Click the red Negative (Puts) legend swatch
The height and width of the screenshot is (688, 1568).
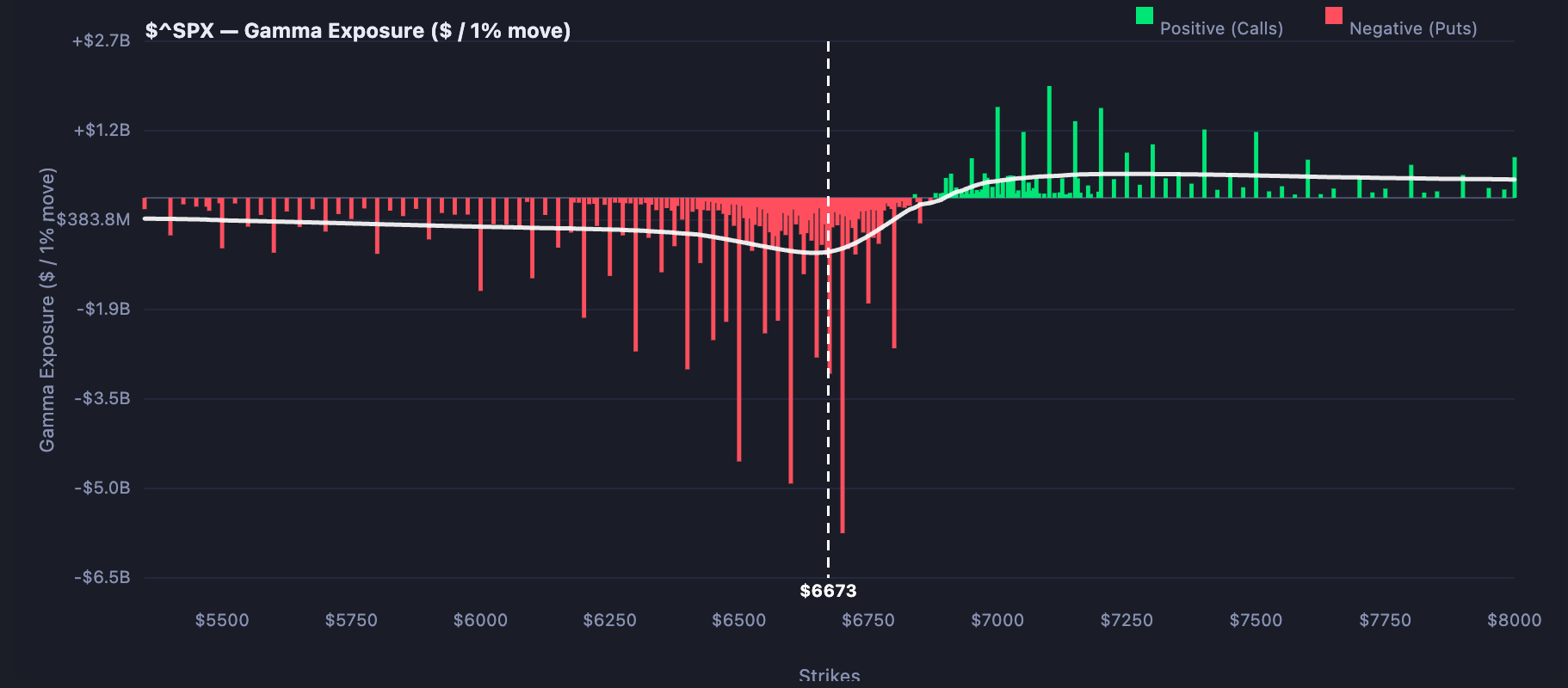pyautogui.click(x=1333, y=15)
